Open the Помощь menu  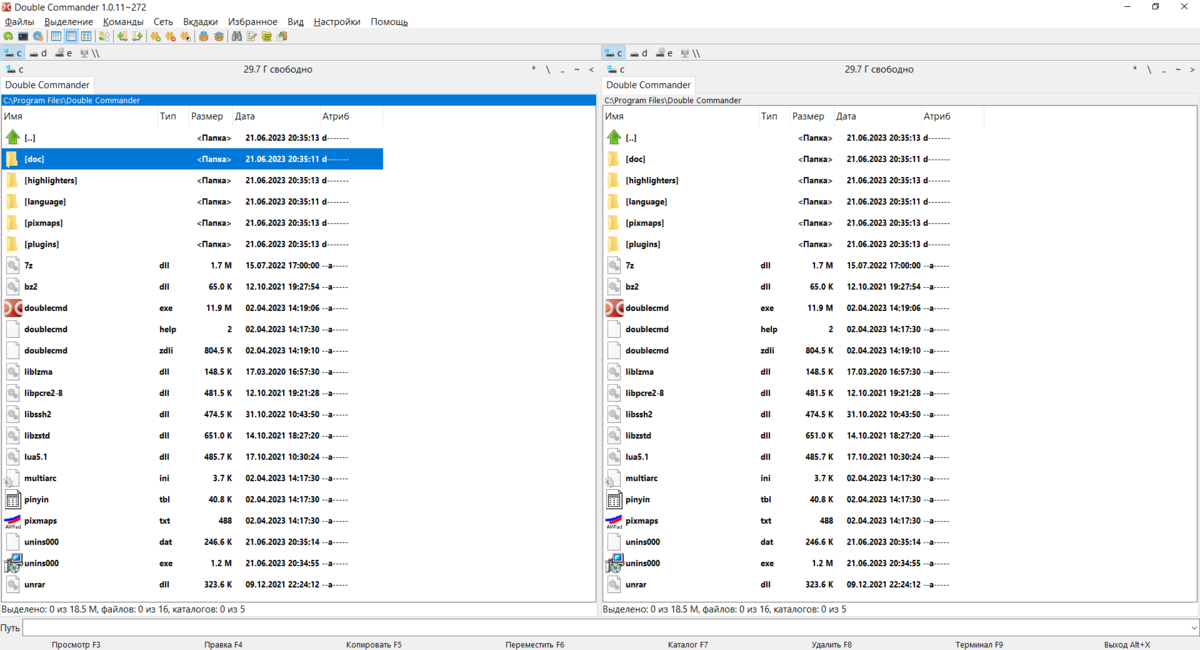point(389,21)
